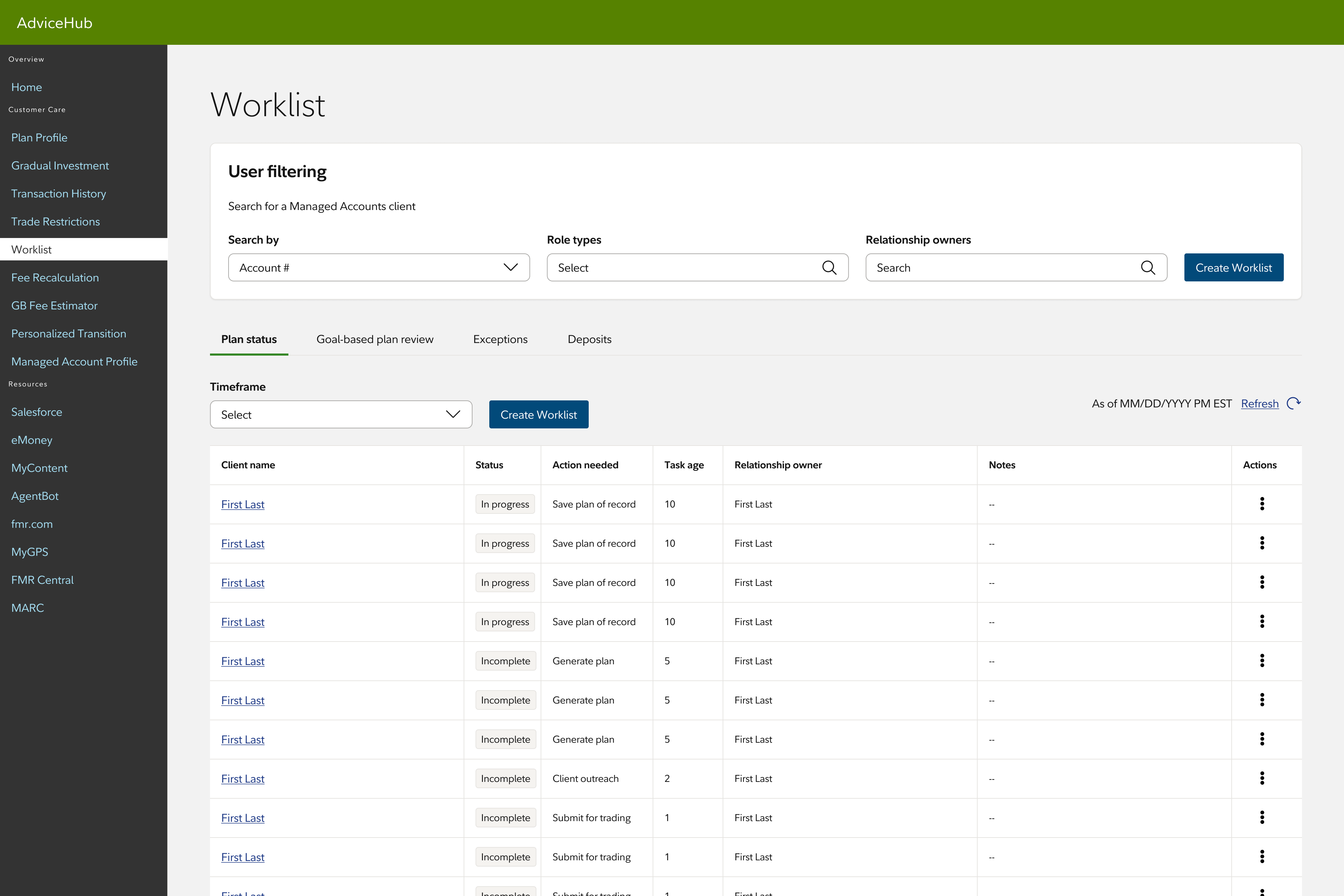Open the actions menu on the last Submit for trading row

pyautogui.click(x=1262, y=856)
